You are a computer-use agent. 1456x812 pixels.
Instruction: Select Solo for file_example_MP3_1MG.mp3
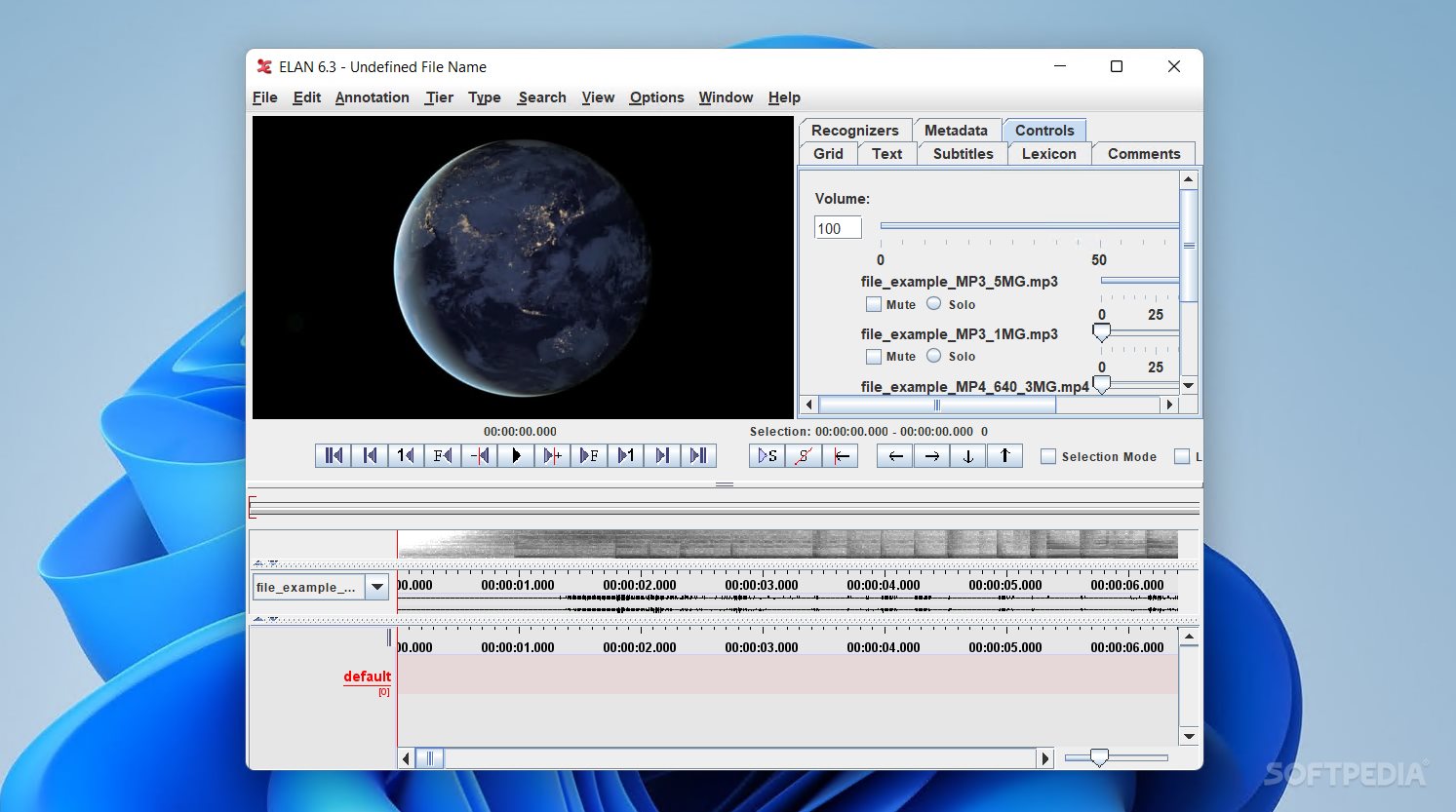pos(934,356)
